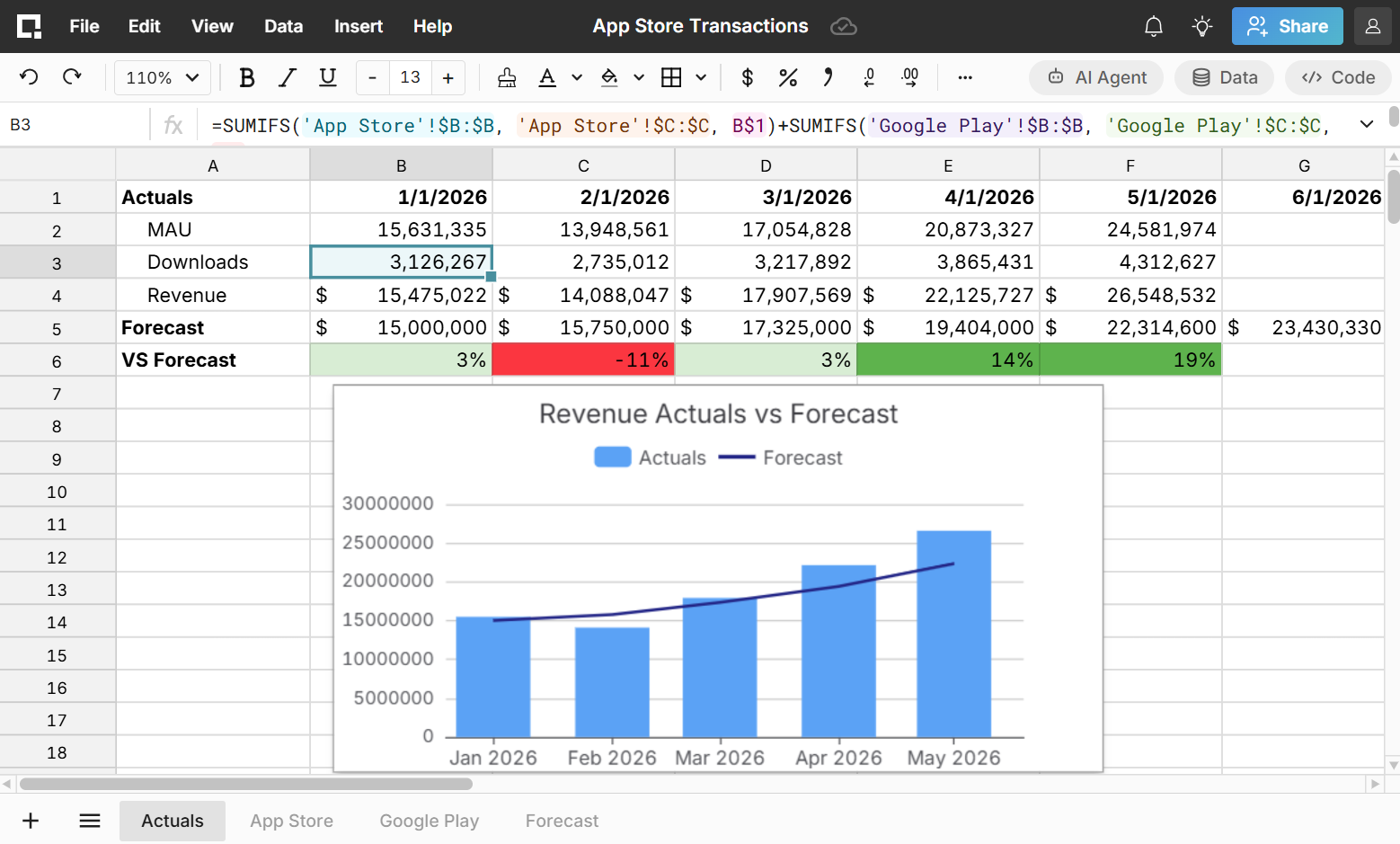Viewport: 1400px width, 844px height.
Task: Click the vertical scrollbar thumb
Action: (1393, 196)
